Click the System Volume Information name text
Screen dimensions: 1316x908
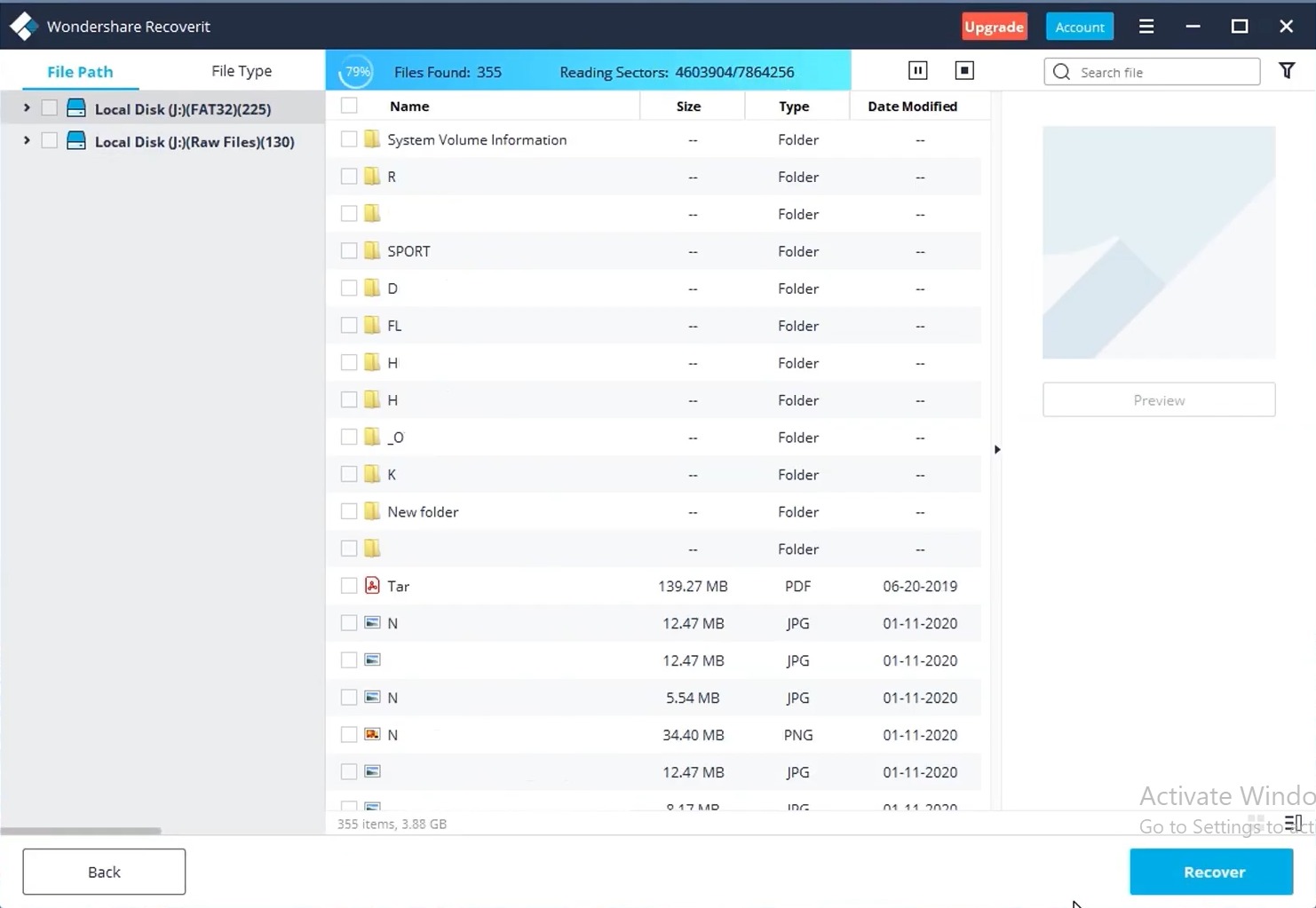(477, 139)
